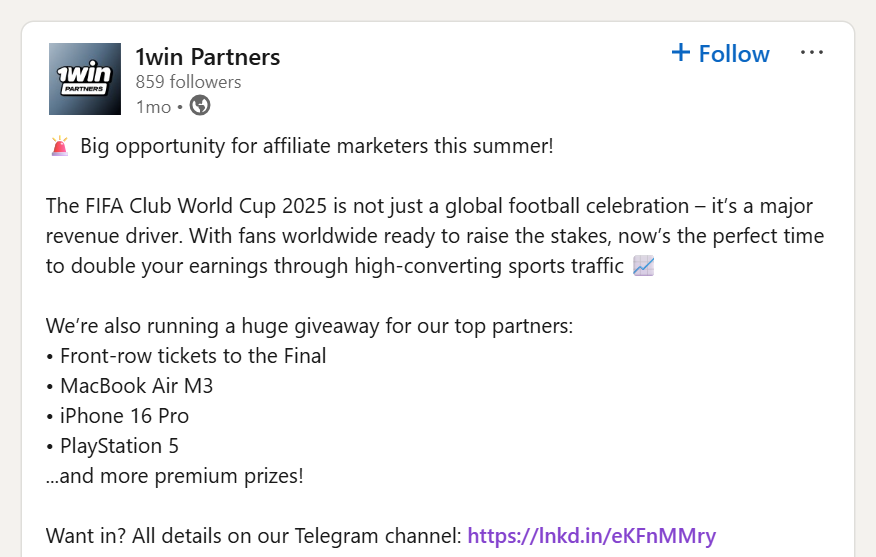Open the three-dot post options menu
This screenshot has width=876, height=557.
811,53
